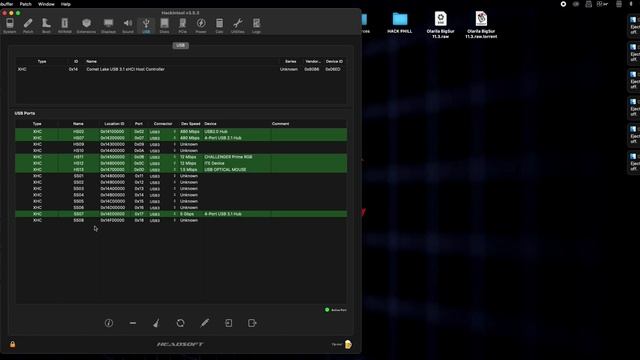This screenshot has height=360, width=640.
Task: Open the Displays toolbar section
Action: coord(108,26)
